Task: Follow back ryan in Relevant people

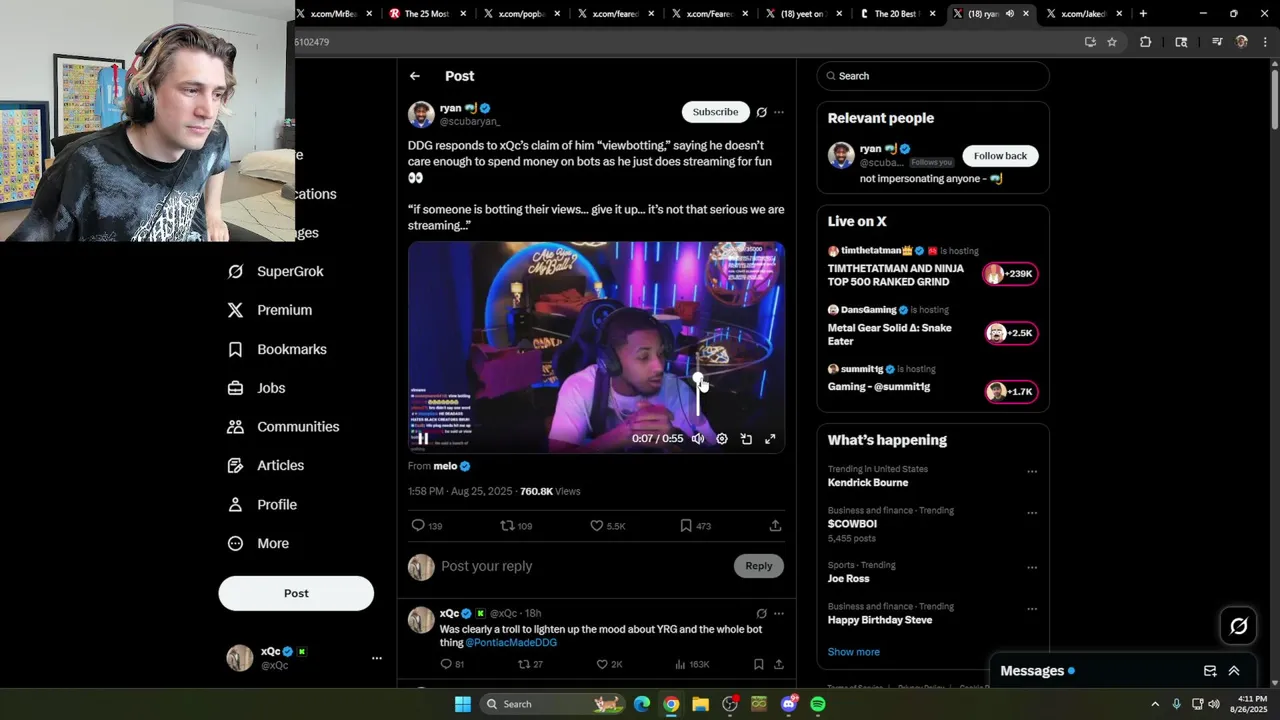Action: [x=1000, y=156]
